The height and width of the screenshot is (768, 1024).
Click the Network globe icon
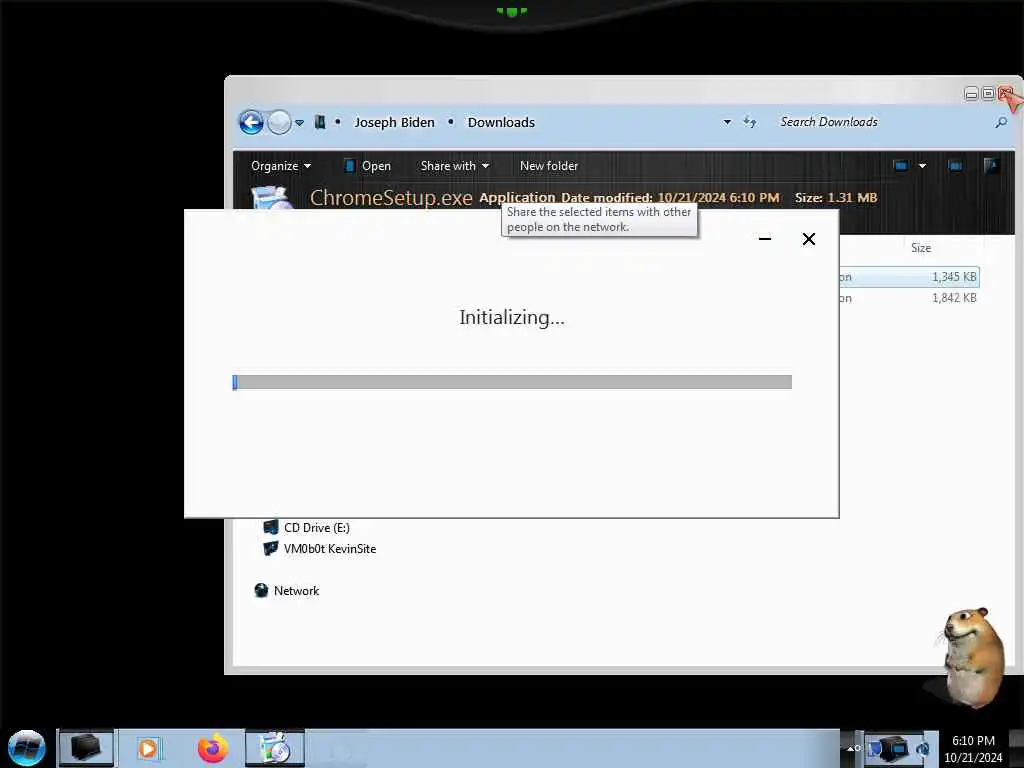pyautogui.click(x=261, y=590)
